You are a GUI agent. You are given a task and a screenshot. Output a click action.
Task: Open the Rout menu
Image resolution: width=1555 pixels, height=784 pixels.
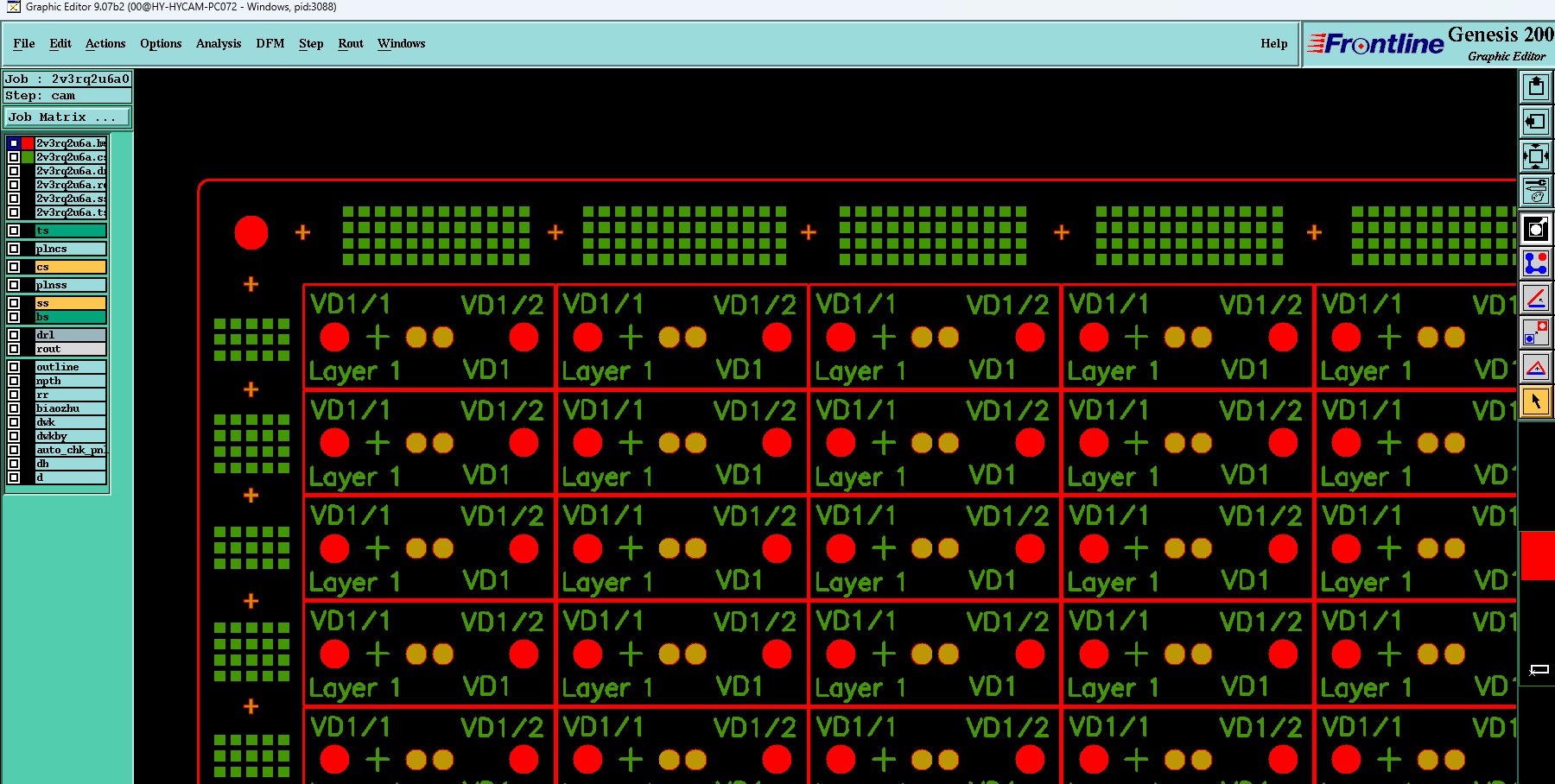coord(351,43)
